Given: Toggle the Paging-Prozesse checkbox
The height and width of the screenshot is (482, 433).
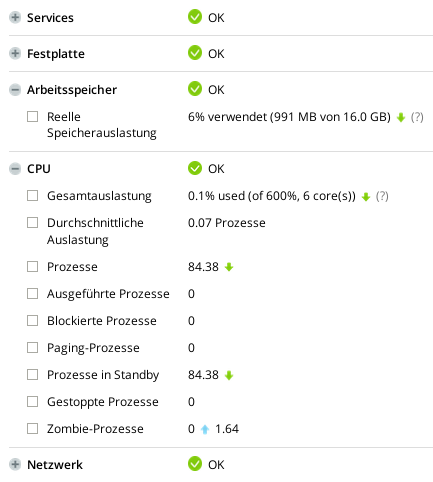Looking at the screenshot, I should pyautogui.click(x=32, y=348).
